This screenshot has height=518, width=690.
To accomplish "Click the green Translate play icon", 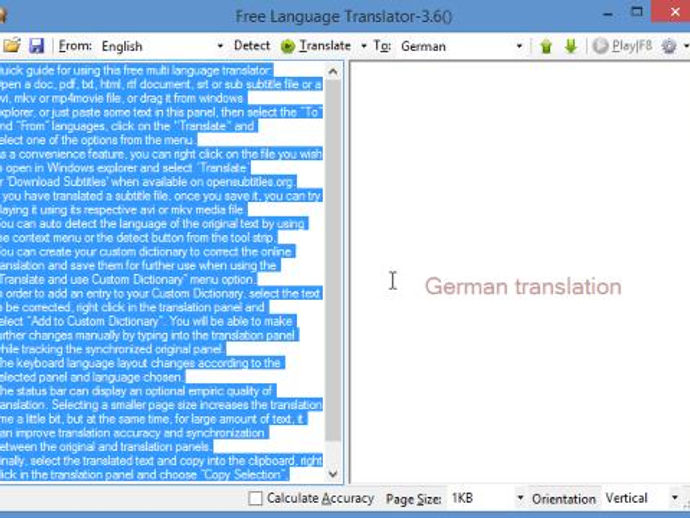I will coord(288,46).
